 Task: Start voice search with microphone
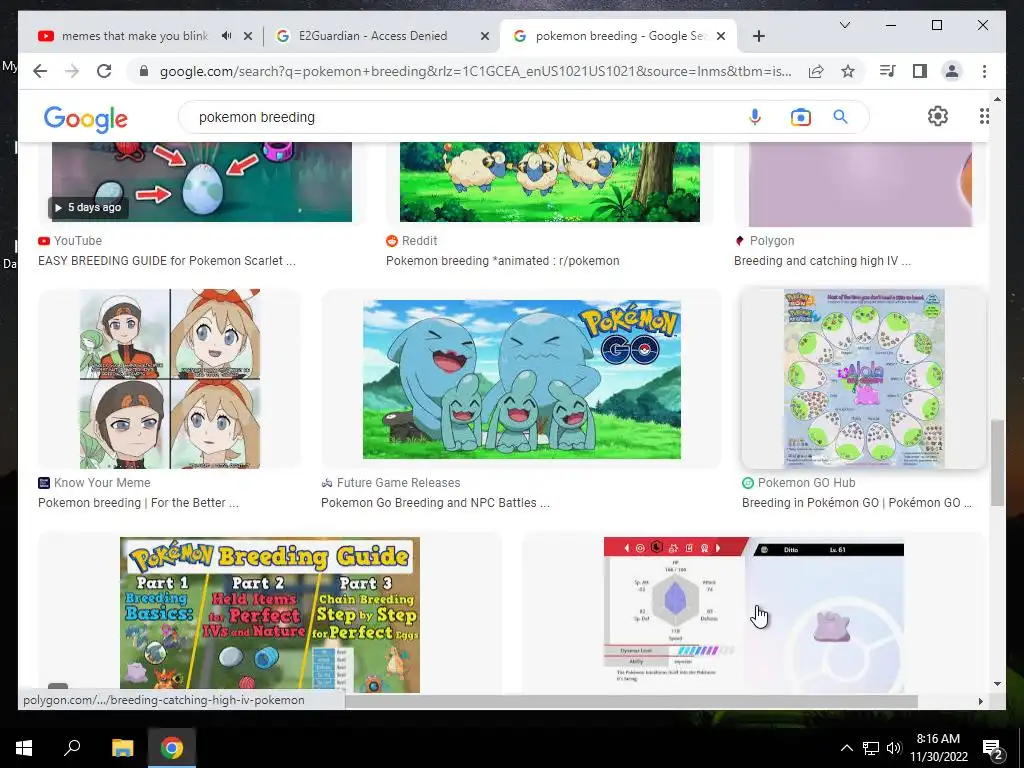[x=755, y=117]
